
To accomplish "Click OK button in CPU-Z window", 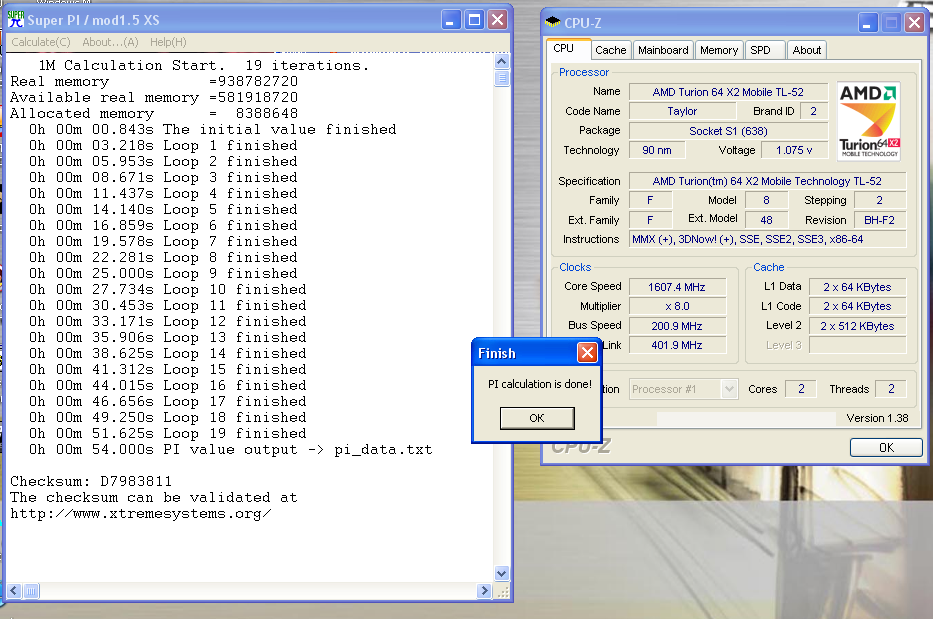I will pos(886,447).
